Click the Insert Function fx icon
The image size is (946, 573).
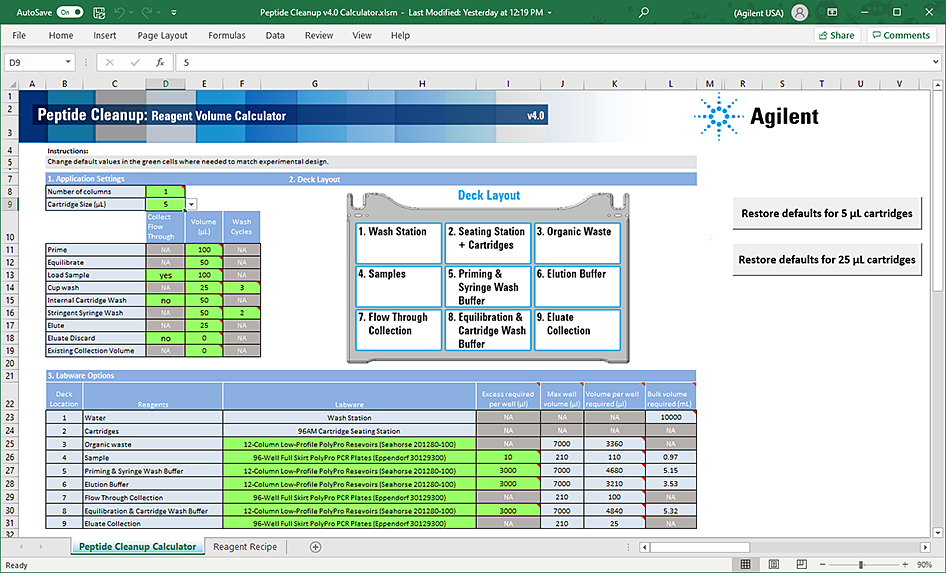[x=160, y=62]
